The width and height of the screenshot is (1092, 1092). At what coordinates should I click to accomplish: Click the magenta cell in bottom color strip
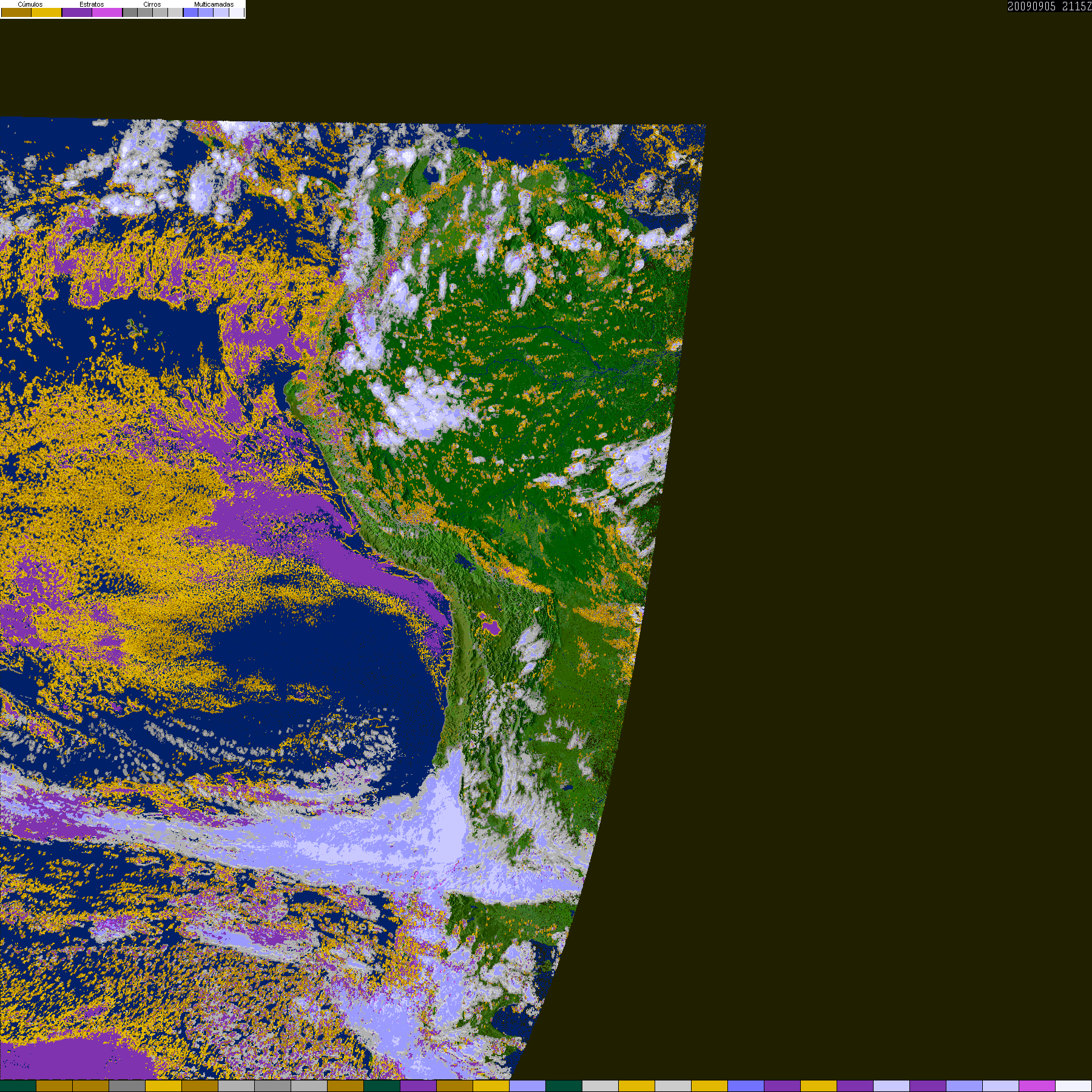(x=1037, y=1086)
